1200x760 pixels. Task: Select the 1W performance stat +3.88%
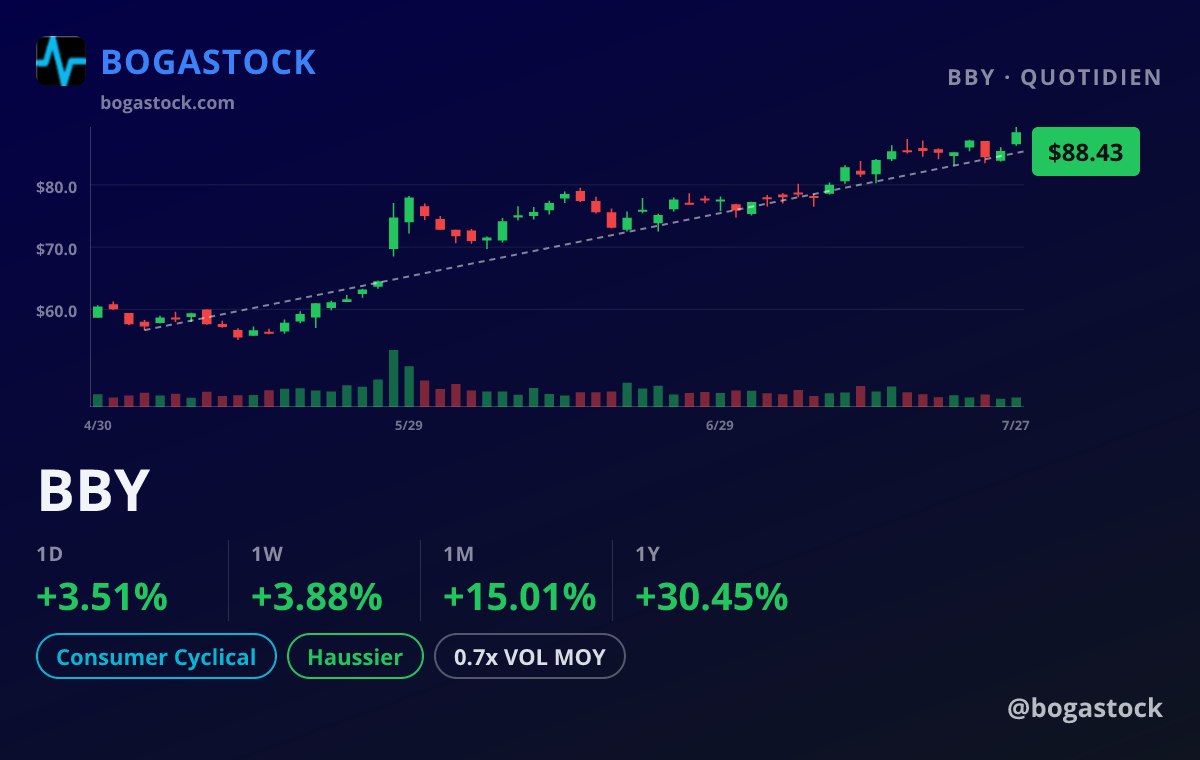317,597
